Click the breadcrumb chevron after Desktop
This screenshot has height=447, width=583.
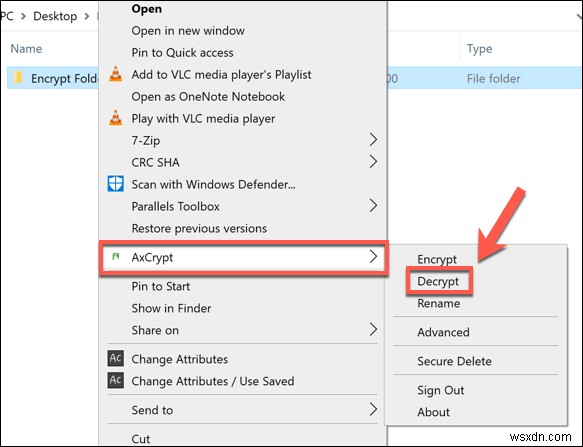[x=87, y=16]
